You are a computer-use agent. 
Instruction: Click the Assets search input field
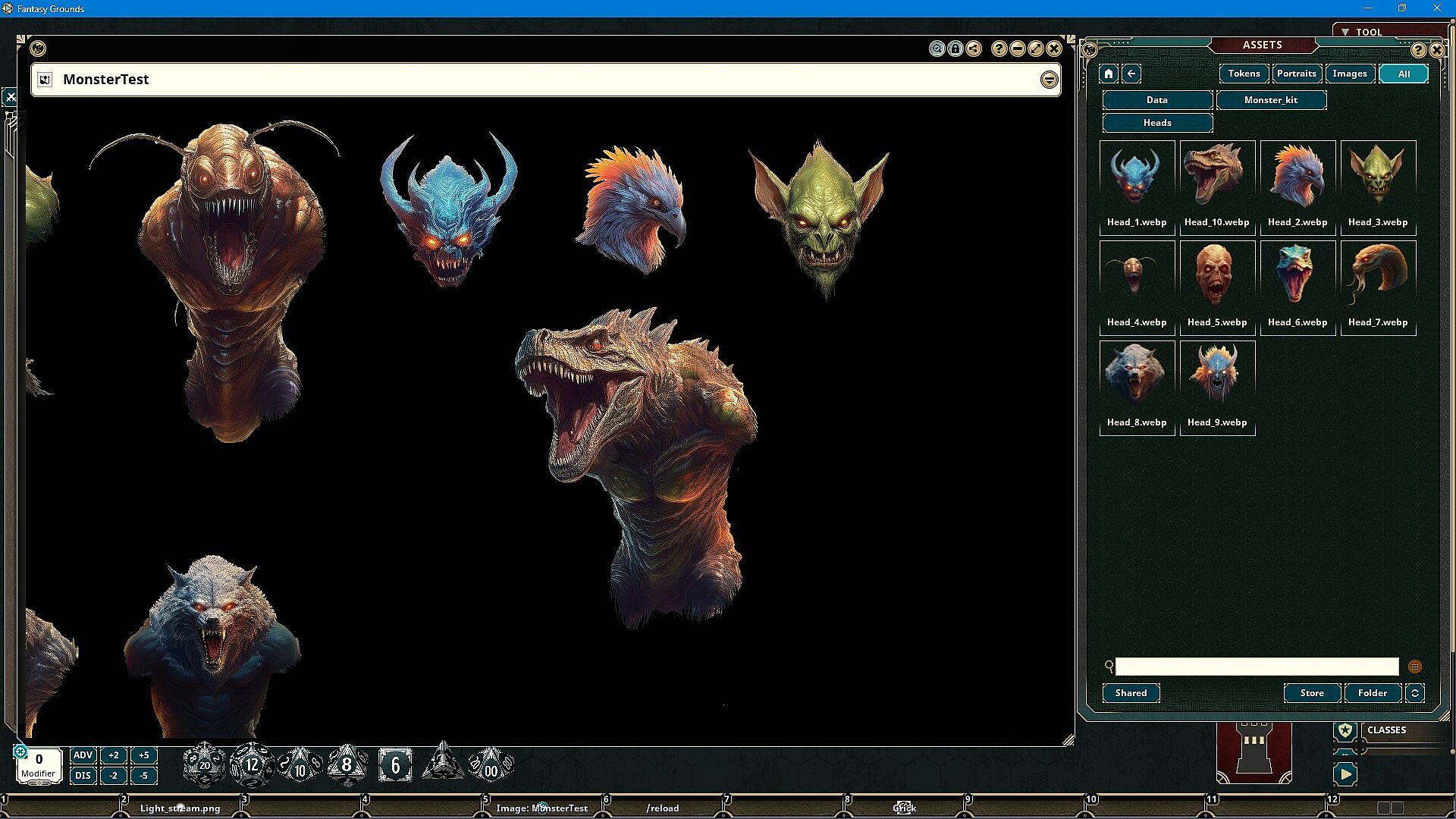[x=1257, y=667]
